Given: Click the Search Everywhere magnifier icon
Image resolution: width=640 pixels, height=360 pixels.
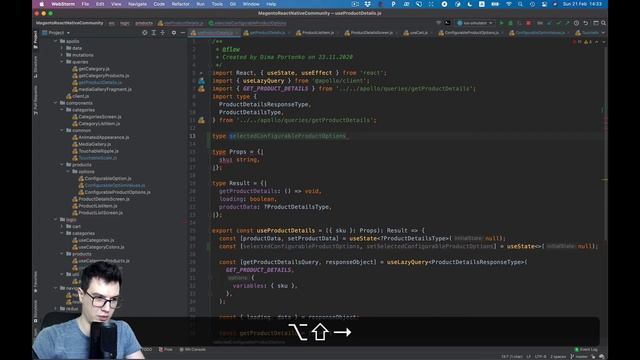Looking at the screenshot, I should tap(604, 23).
